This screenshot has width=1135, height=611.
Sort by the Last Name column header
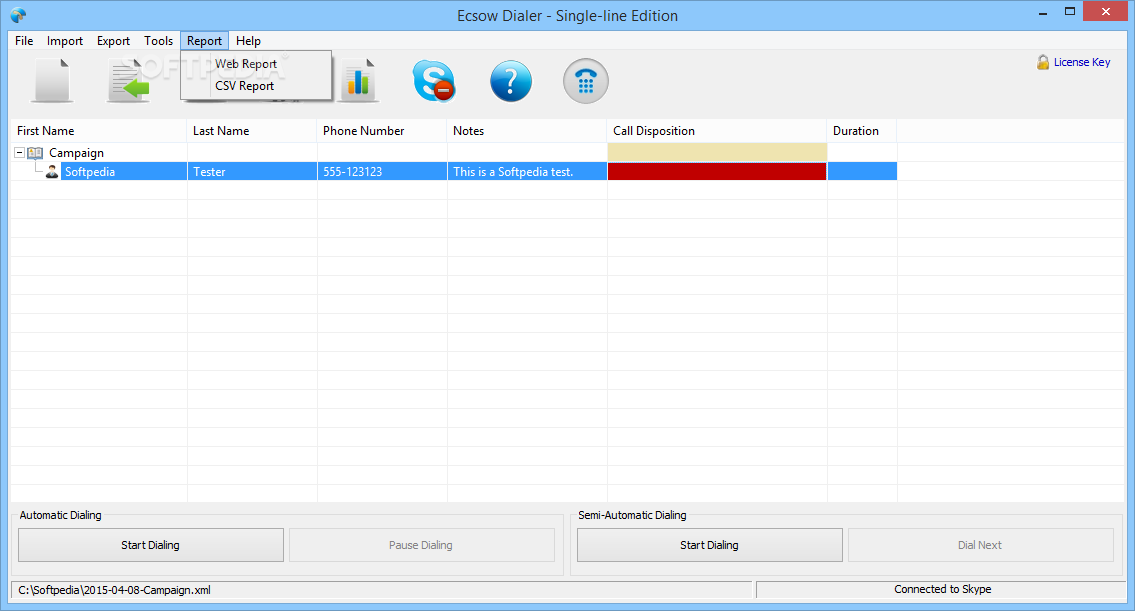click(252, 131)
